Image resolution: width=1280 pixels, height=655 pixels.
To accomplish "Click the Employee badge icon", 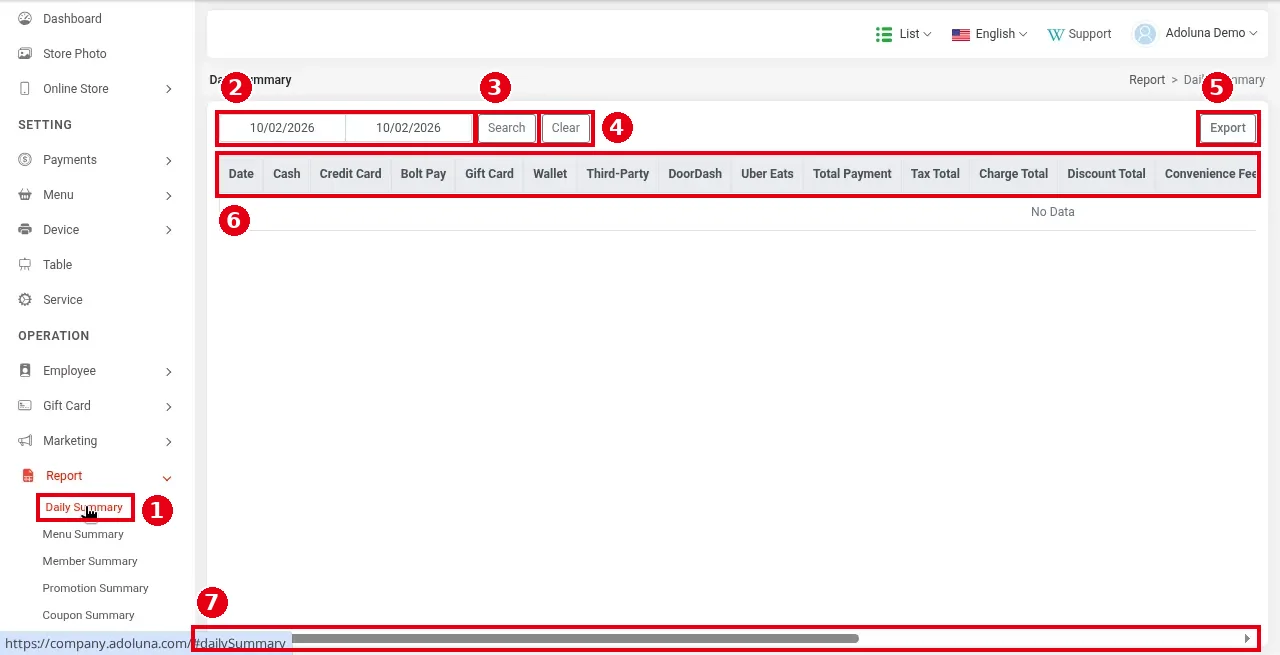I will 25,371.
